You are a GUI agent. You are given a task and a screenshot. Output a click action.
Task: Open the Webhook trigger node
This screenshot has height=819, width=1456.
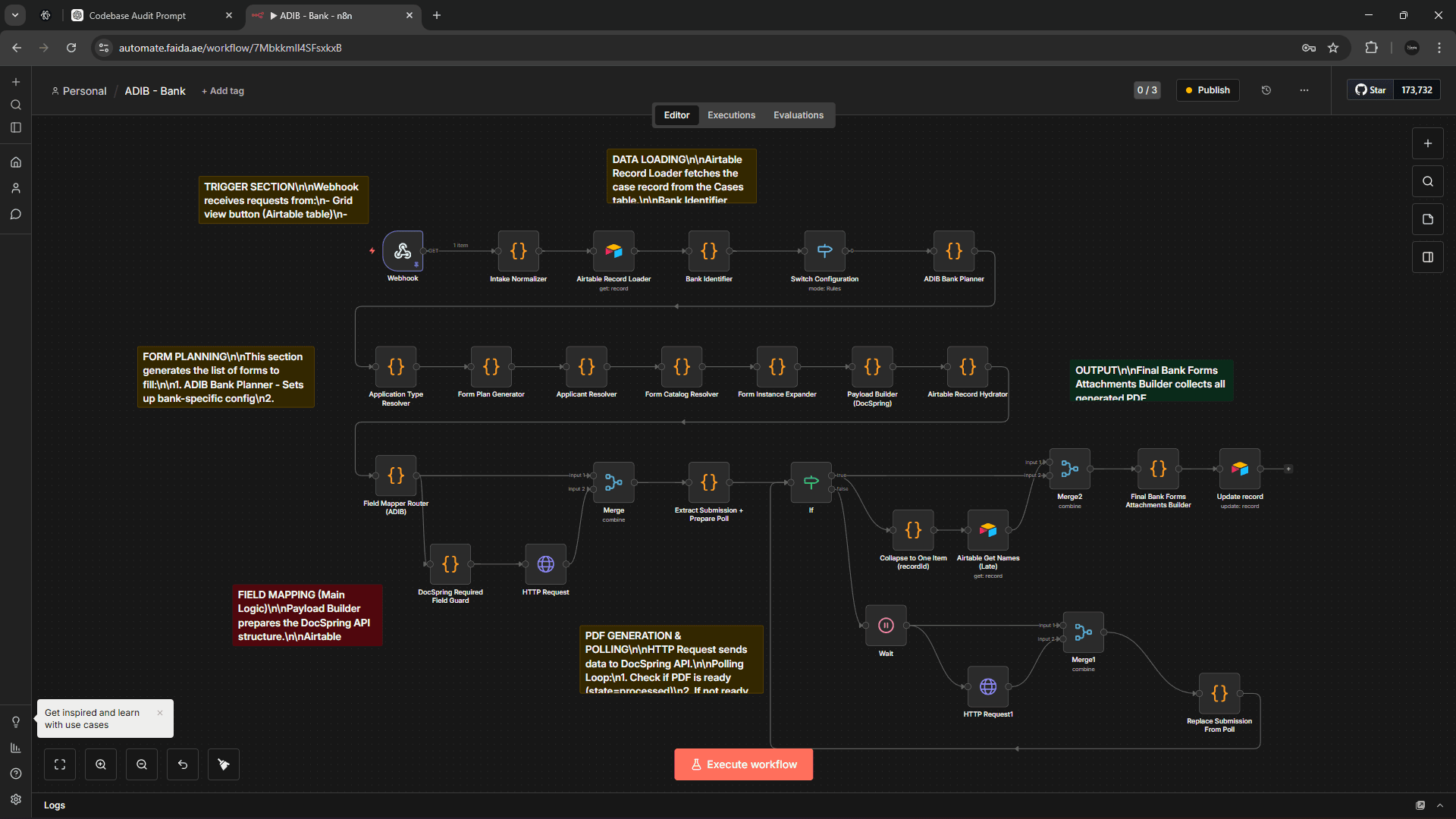(403, 252)
